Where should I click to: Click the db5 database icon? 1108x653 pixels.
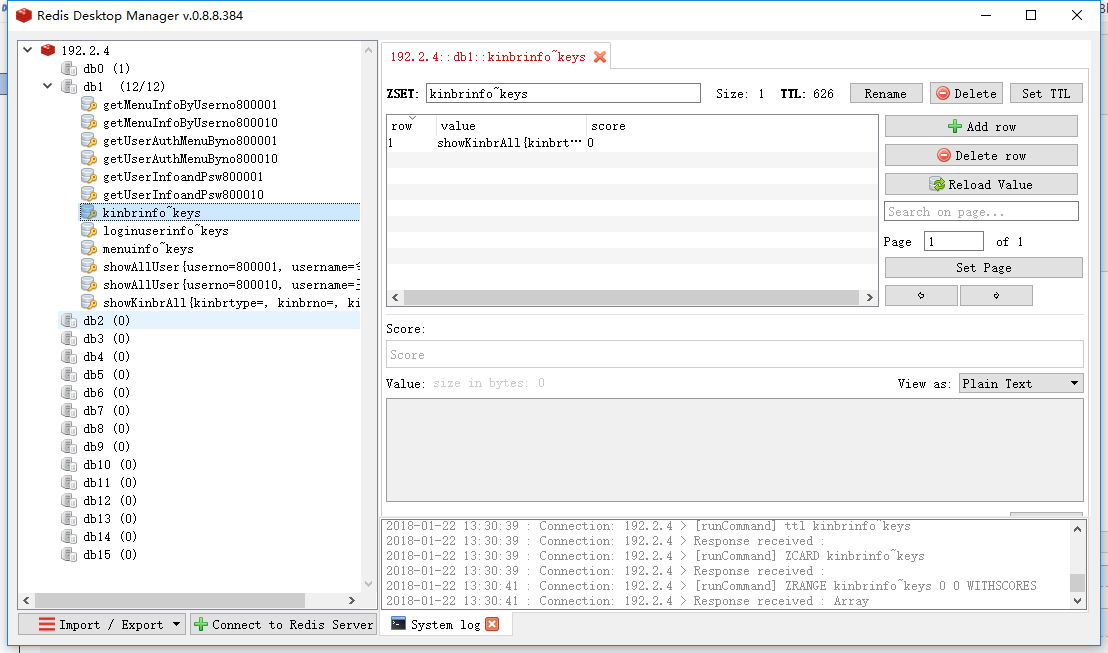coord(69,375)
